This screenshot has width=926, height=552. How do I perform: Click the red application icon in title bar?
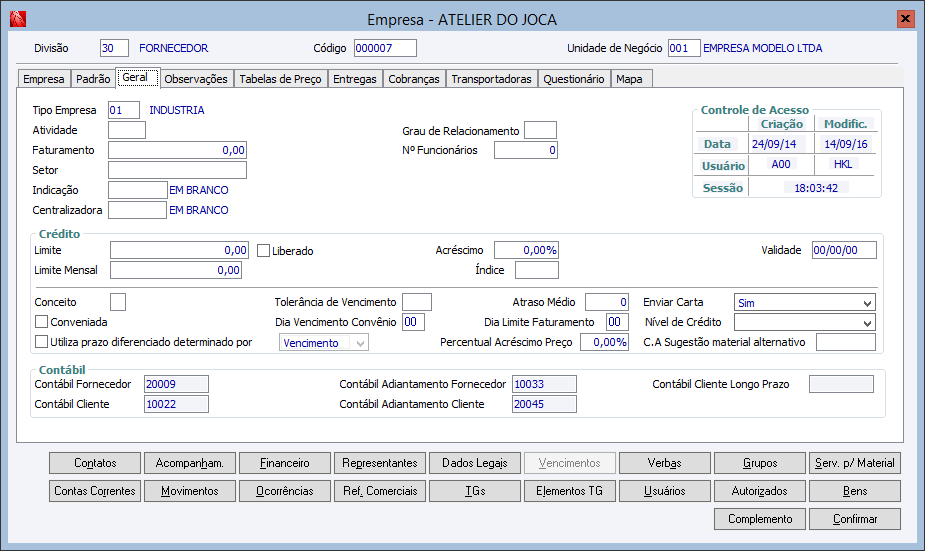(x=18, y=19)
